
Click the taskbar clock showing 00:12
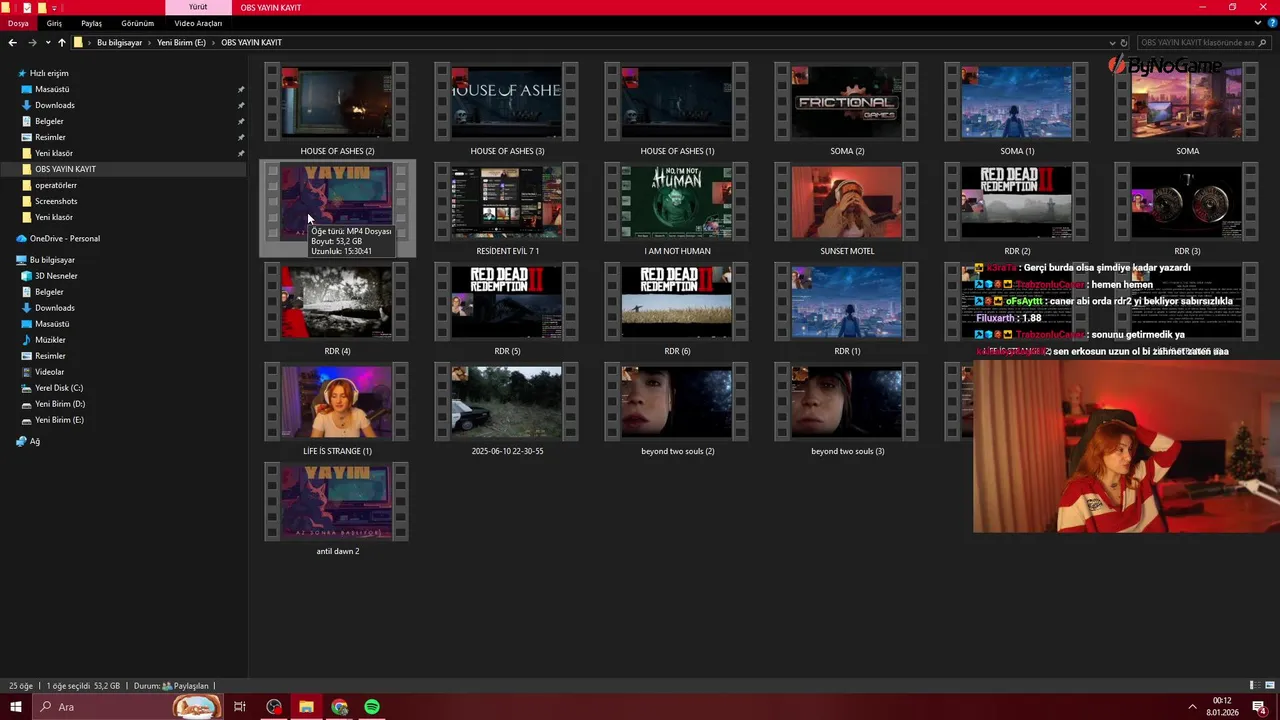pos(1222,707)
